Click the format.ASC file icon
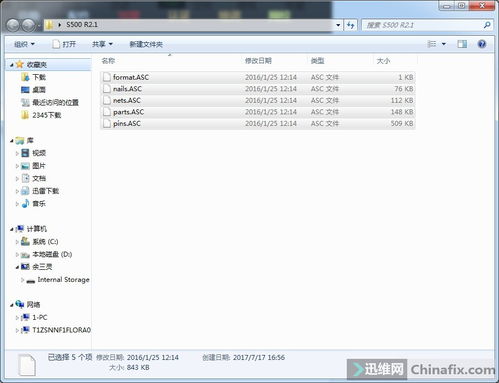 point(107,77)
